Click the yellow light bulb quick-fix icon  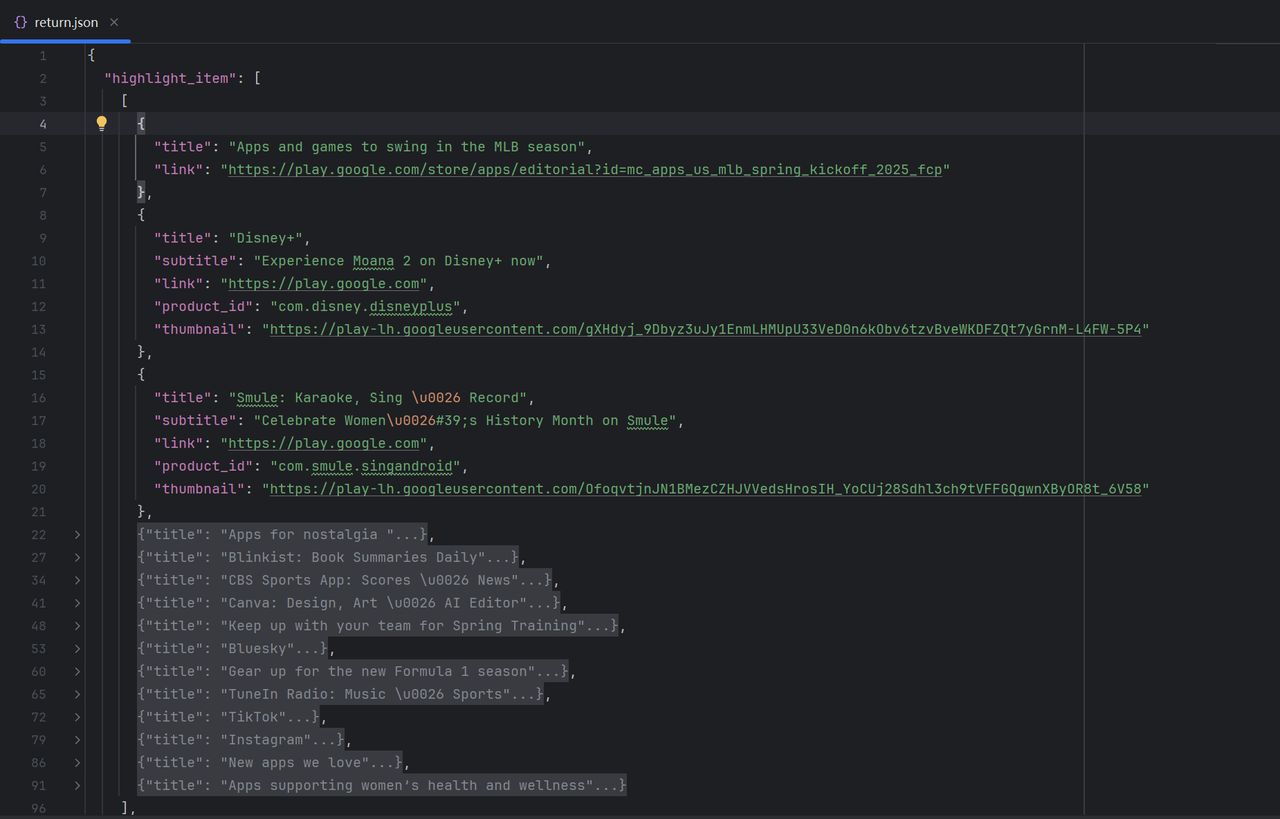(101, 123)
